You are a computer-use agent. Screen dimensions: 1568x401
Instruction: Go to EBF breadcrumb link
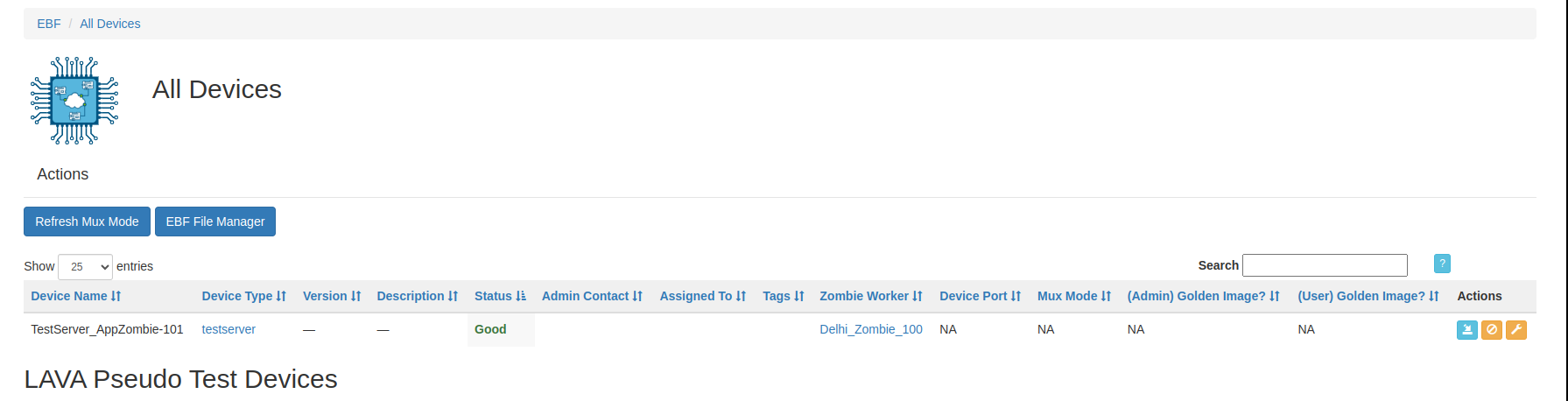coord(49,24)
